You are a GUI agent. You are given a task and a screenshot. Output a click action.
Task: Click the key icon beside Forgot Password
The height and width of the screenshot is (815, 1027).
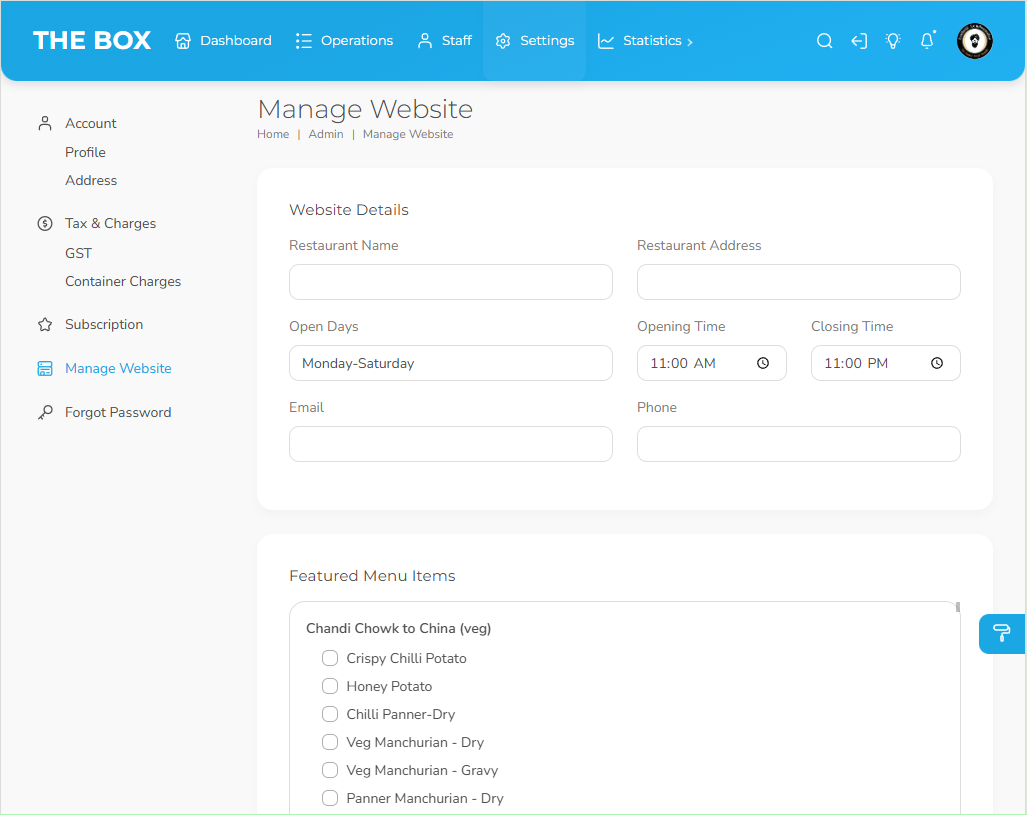click(x=45, y=412)
